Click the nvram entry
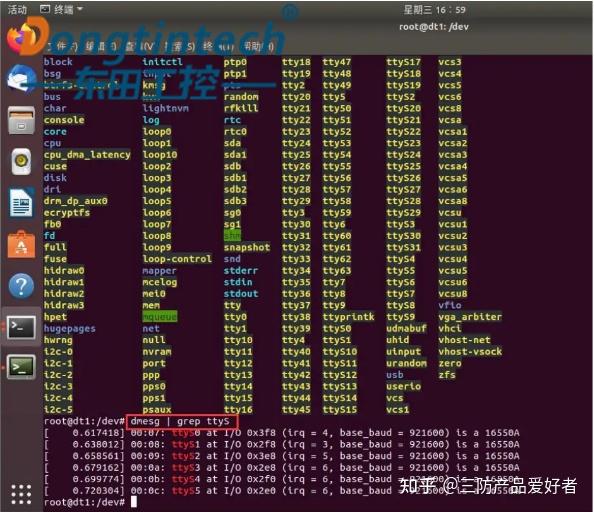This screenshot has width=594, height=512. (x=156, y=351)
